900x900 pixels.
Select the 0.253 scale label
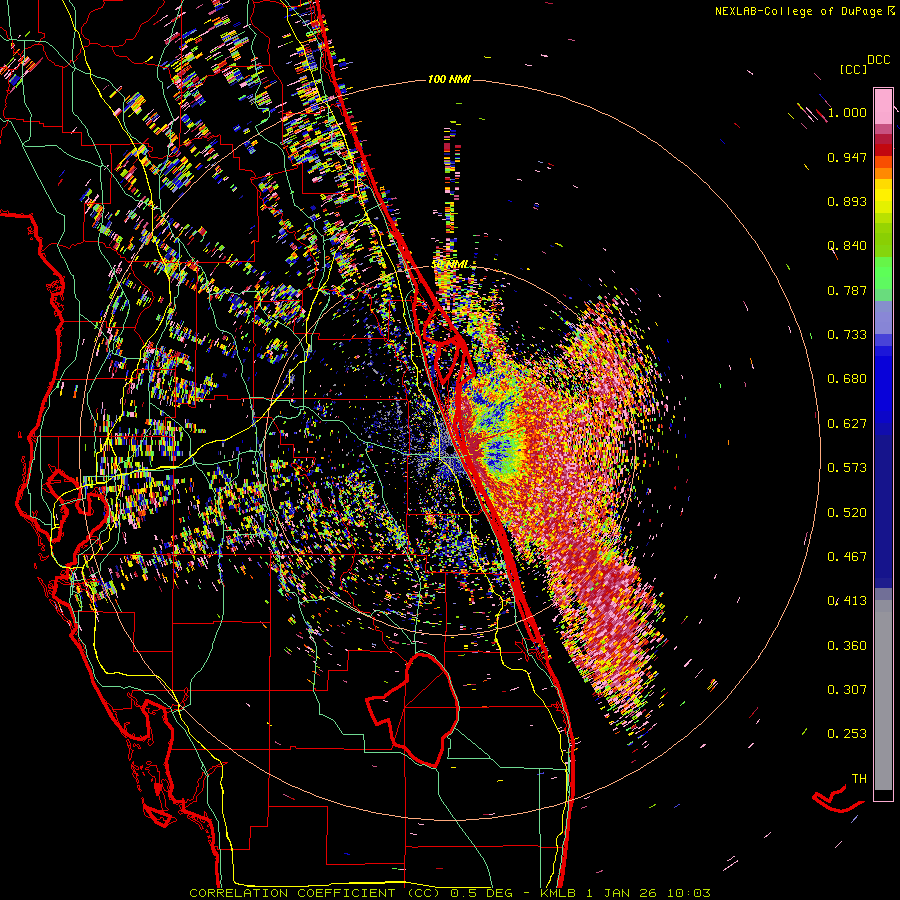pos(847,734)
